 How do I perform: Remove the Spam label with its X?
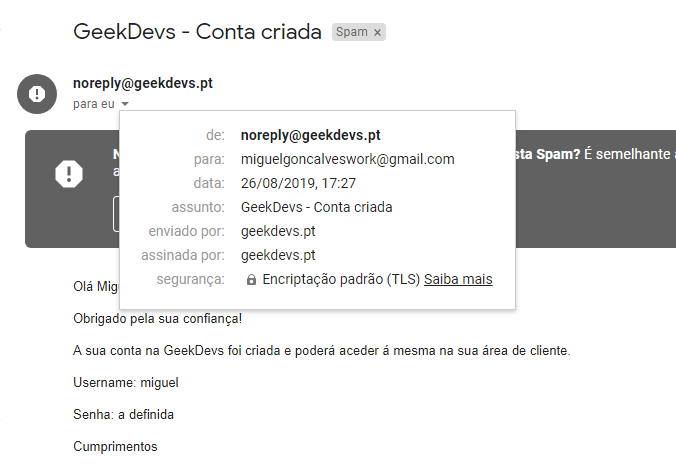click(377, 32)
